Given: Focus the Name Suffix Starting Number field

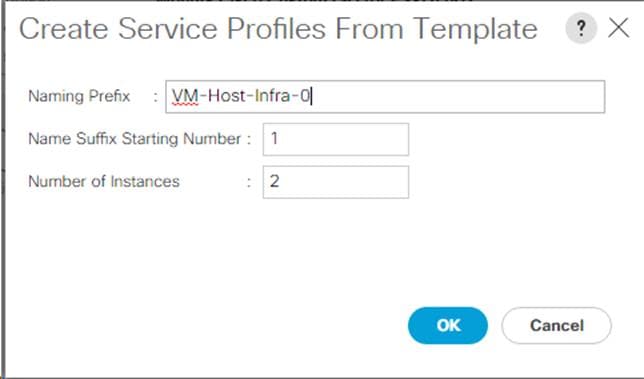Looking at the screenshot, I should (x=336, y=139).
